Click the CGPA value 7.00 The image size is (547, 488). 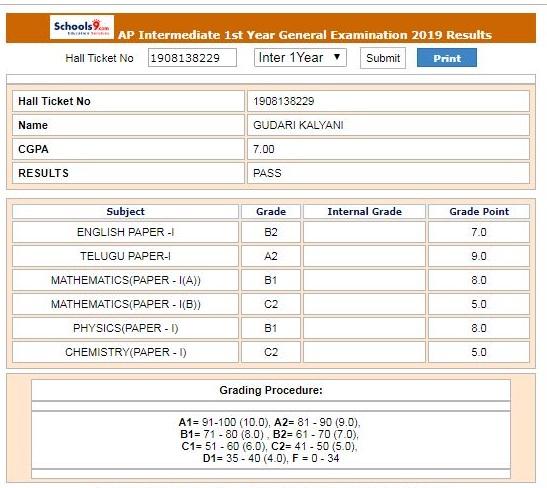[x=264, y=149]
